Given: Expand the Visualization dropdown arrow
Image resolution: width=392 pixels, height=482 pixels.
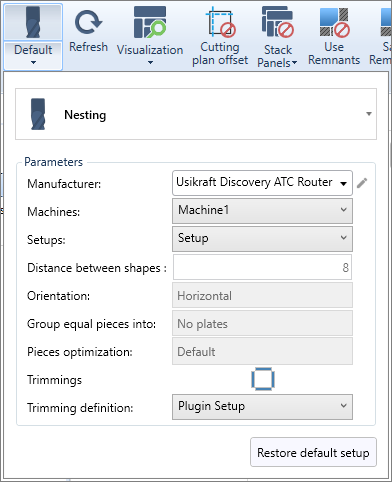Looking at the screenshot, I should click(x=150, y=62).
